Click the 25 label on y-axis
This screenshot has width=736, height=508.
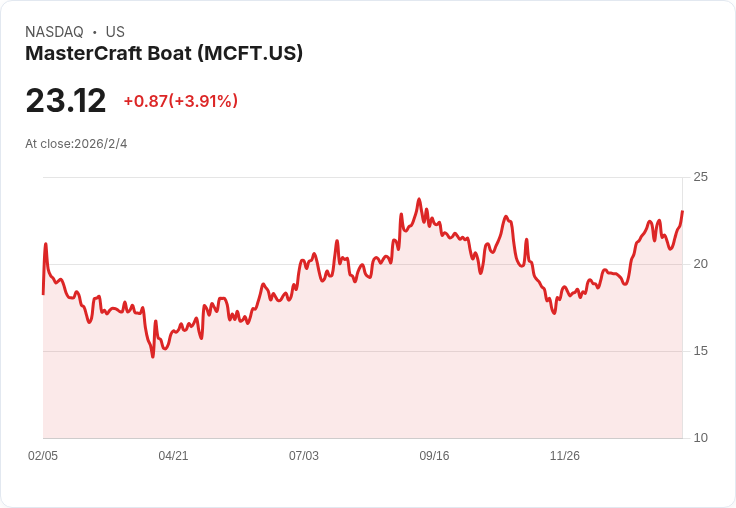701,177
